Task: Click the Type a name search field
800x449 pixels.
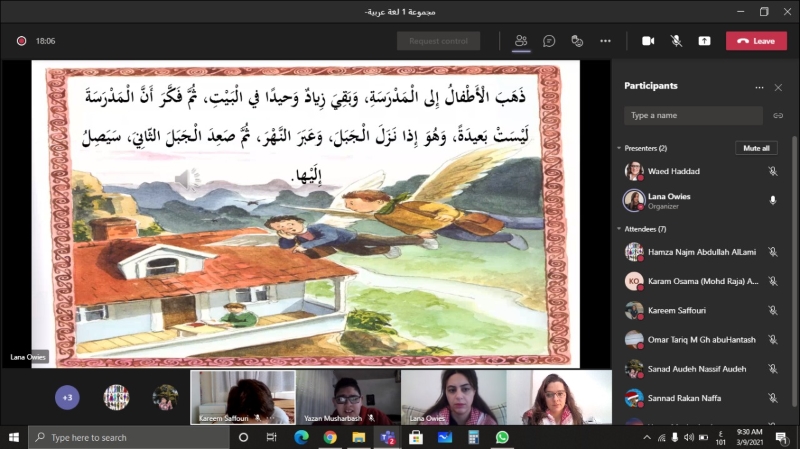Action: [695, 116]
